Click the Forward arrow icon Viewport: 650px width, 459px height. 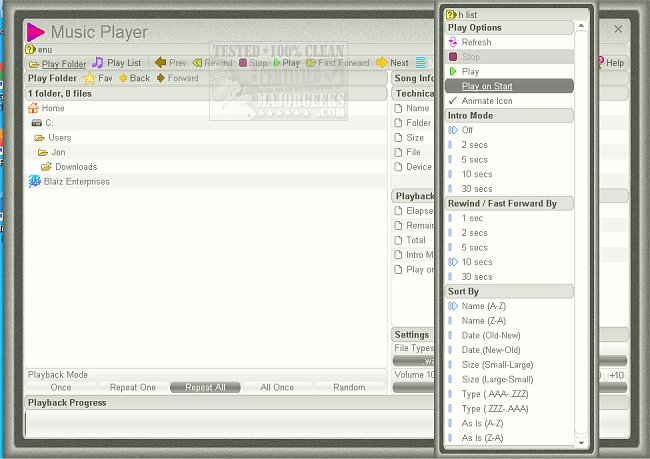tap(161, 78)
